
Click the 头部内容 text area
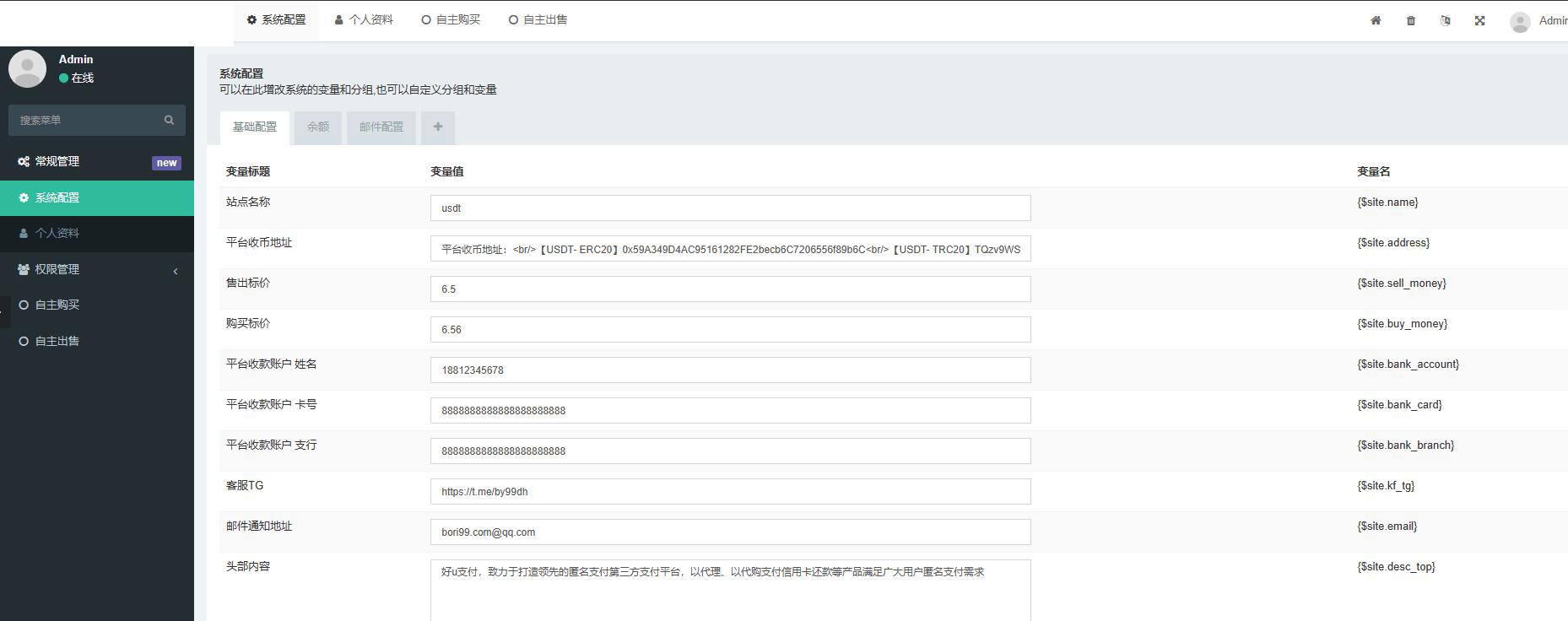[730, 591]
